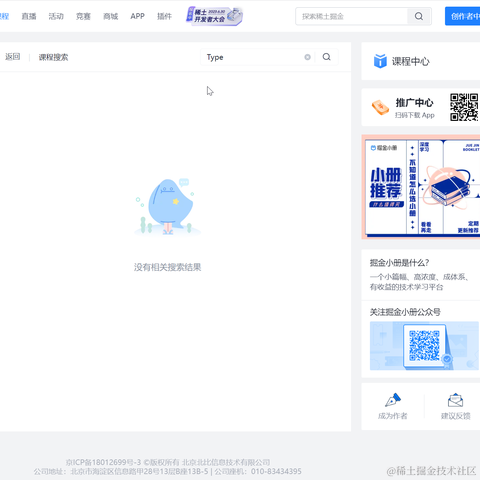Open the 稀土开发者大会 banner
This screenshot has height=480, width=480.
click(x=214, y=16)
